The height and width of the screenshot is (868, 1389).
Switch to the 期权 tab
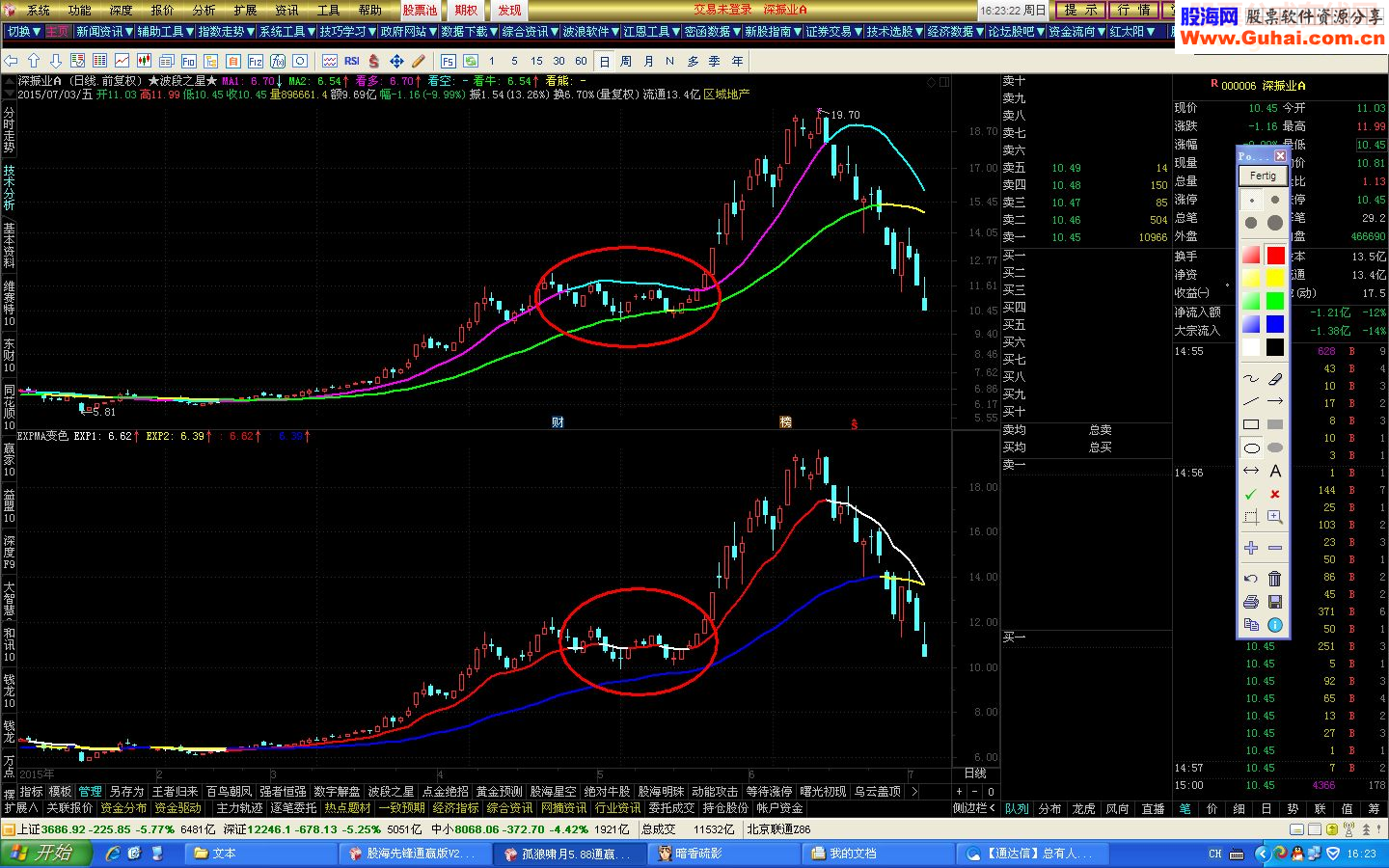tap(466, 10)
